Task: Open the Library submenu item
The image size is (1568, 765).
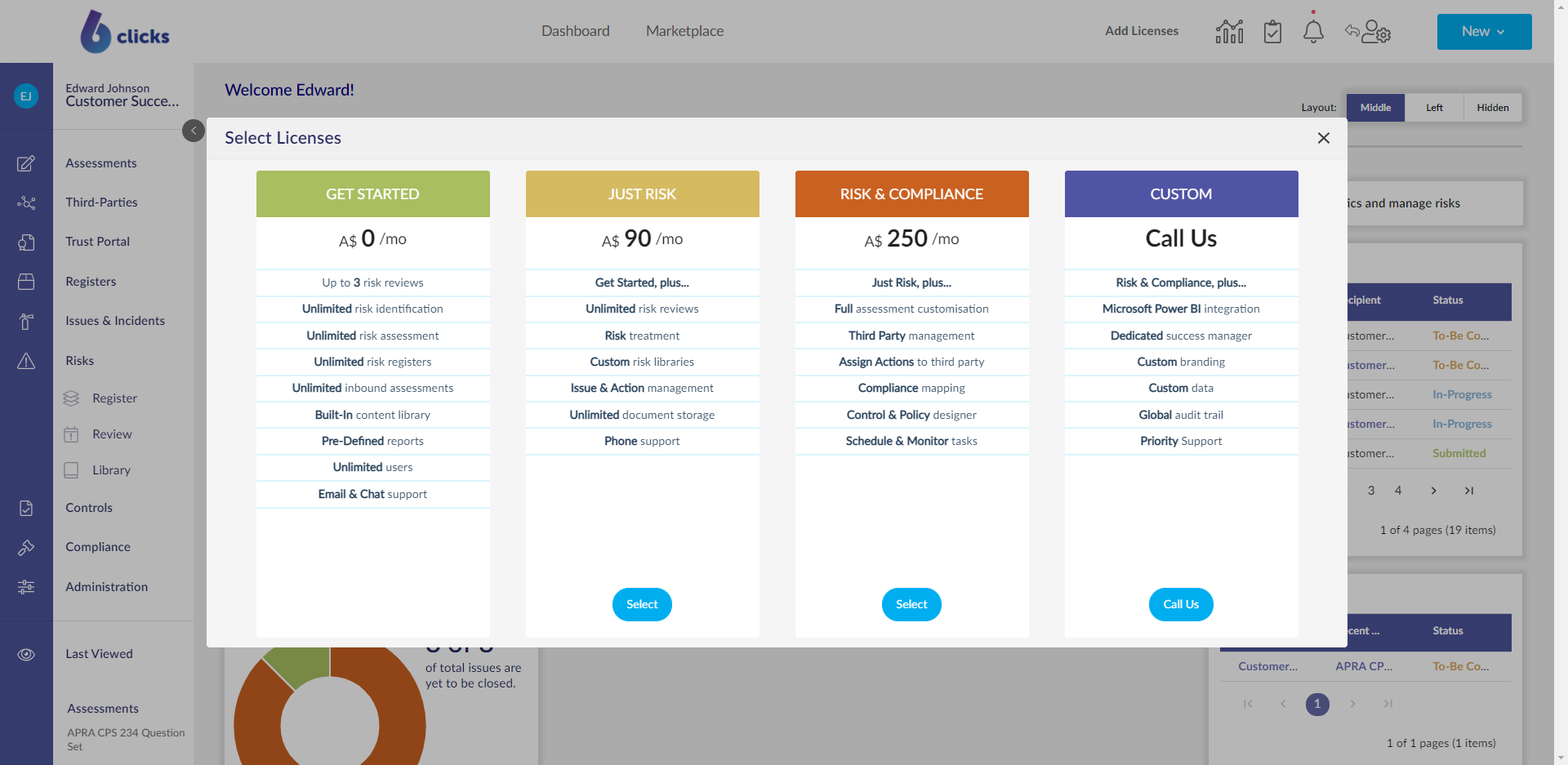Action: point(111,470)
